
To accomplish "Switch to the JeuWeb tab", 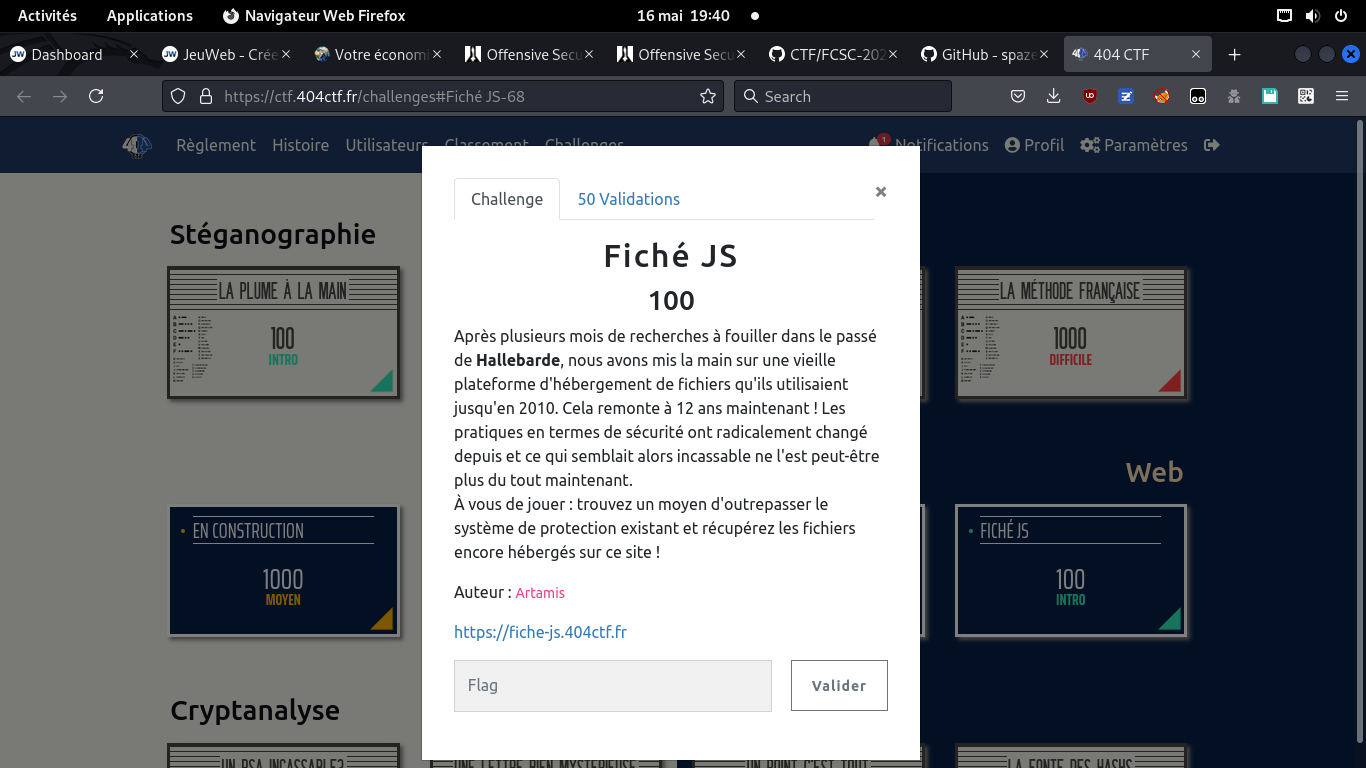I will pyautogui.click(x=226, y=54).
